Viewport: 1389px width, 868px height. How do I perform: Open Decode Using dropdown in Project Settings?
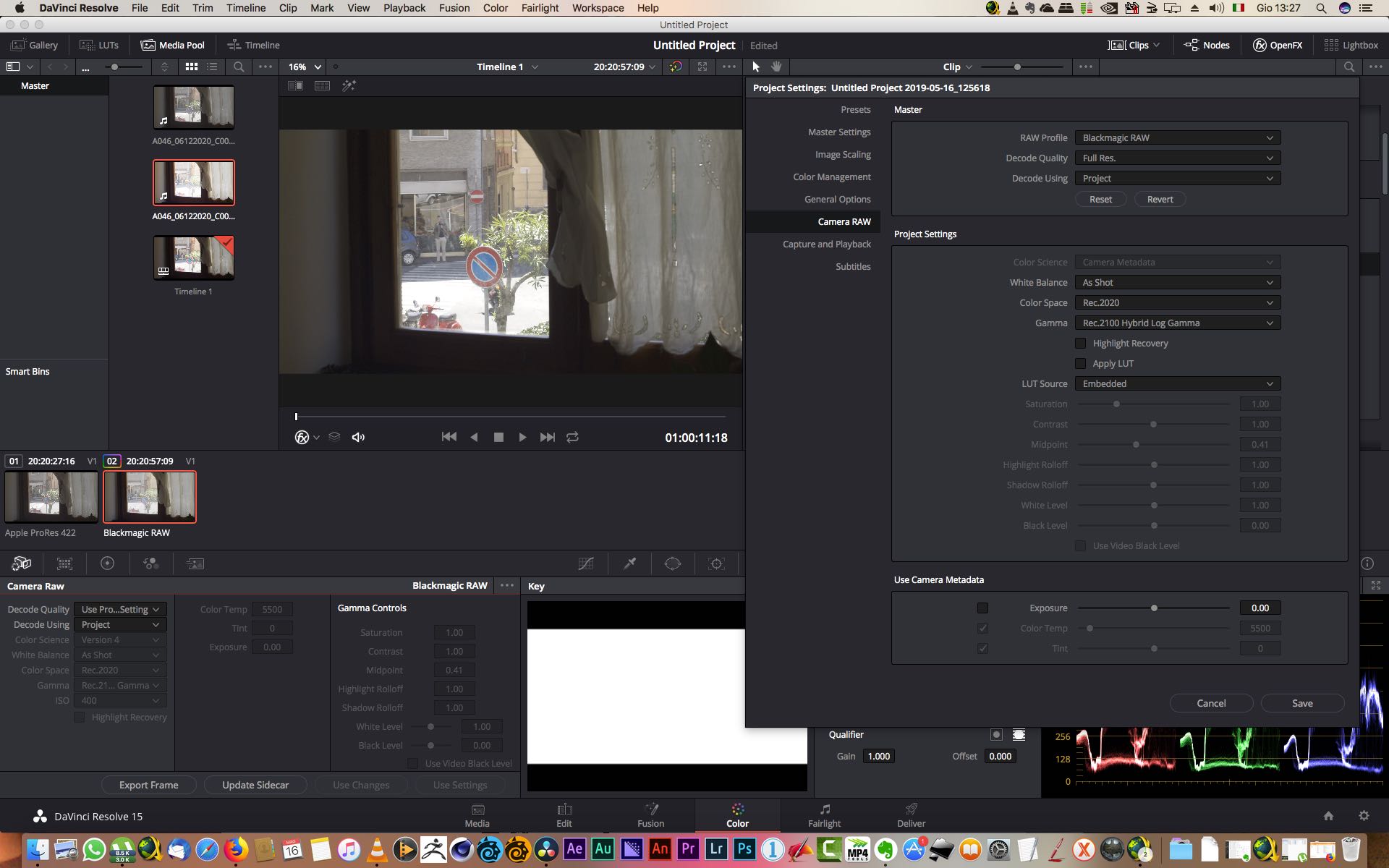click(1178, 178)
